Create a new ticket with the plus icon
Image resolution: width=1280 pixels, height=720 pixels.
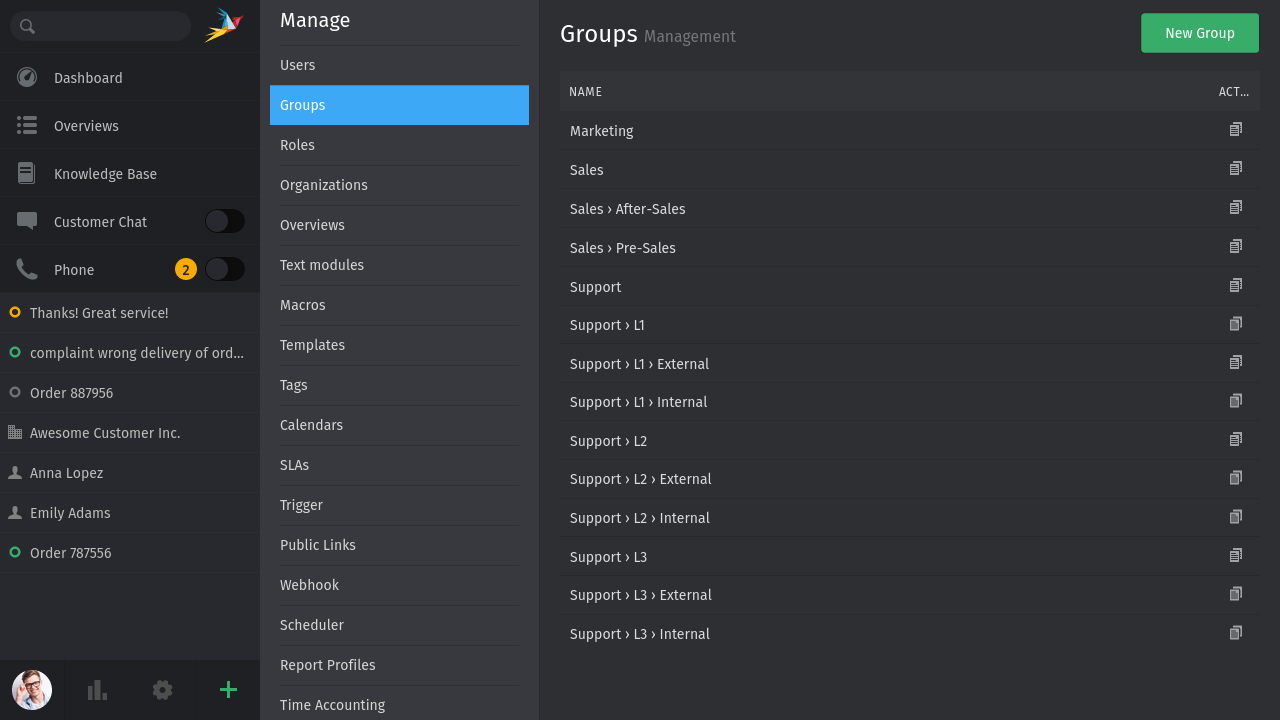(228, 689)
